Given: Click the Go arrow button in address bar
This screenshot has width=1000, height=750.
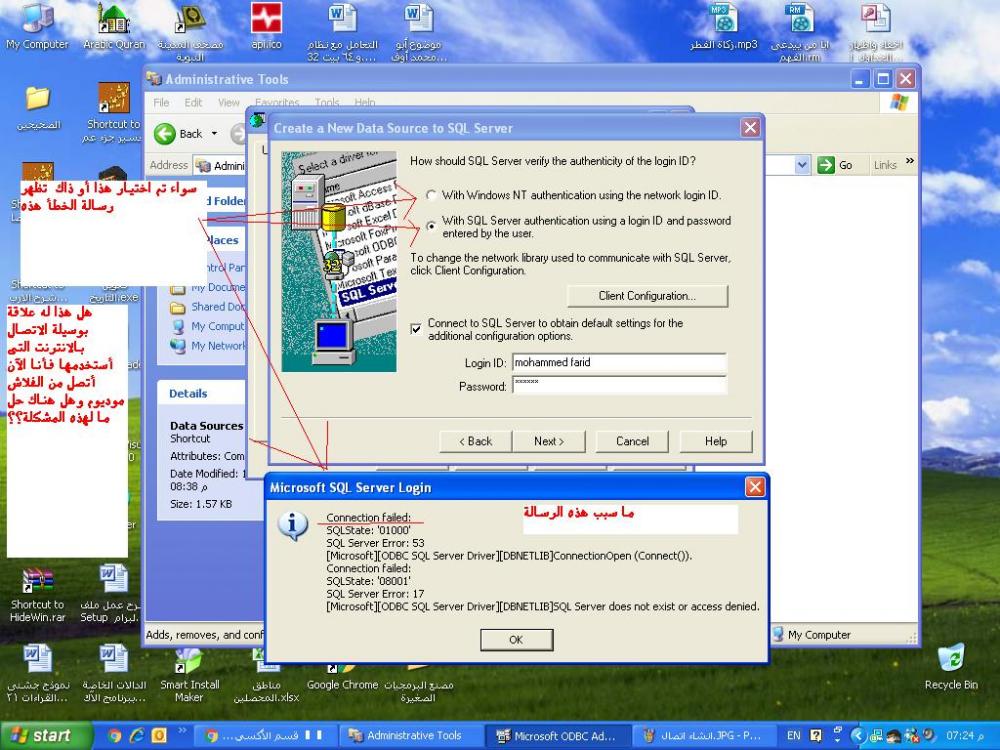Looking at the screenshot, I should coord(826,165).
